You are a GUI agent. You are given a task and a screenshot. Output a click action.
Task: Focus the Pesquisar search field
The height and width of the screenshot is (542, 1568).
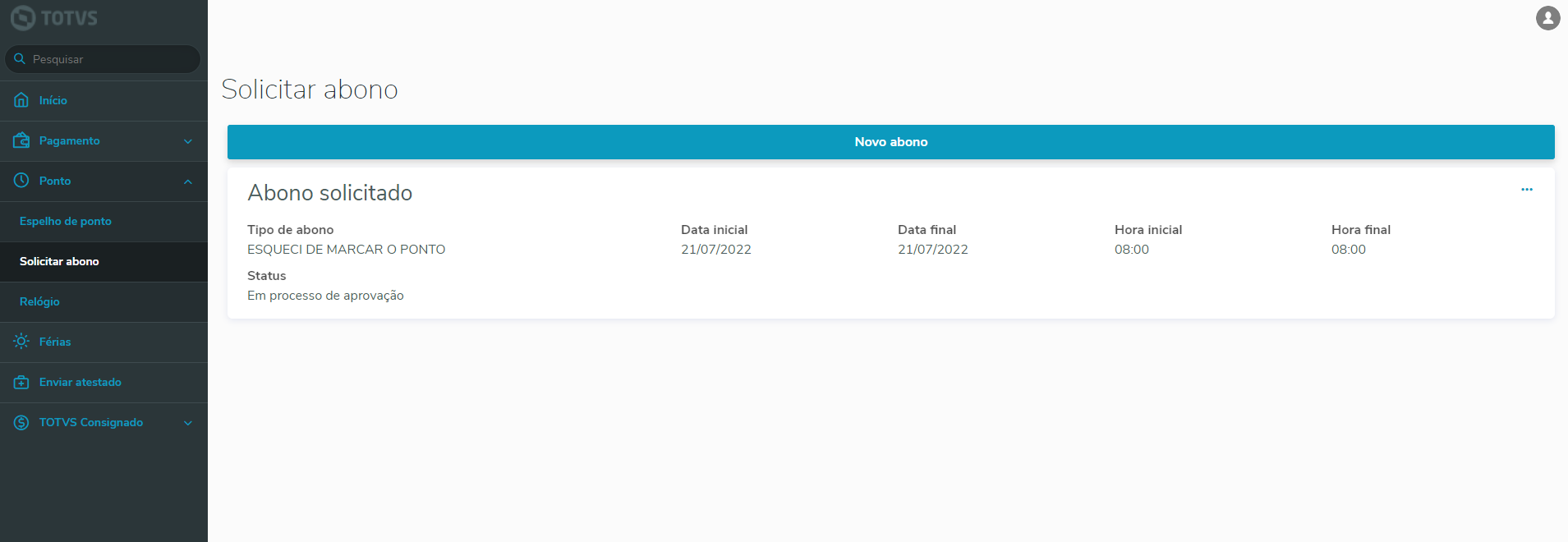tap(103, 59)
